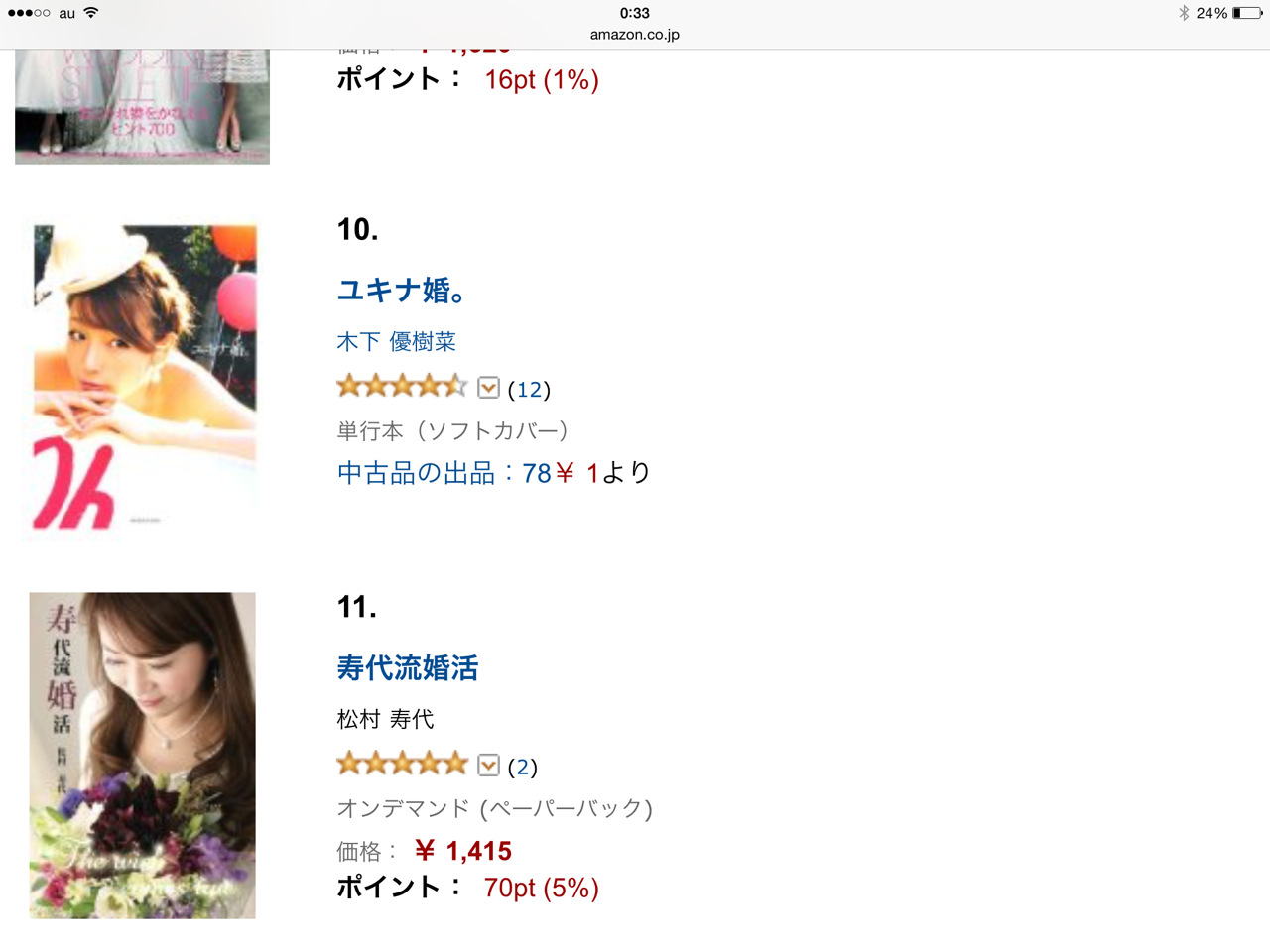The image size is (1270, 952).
Task: Expand rating dropdown for ユキナ婚。
Action: (x=488, y=387)
